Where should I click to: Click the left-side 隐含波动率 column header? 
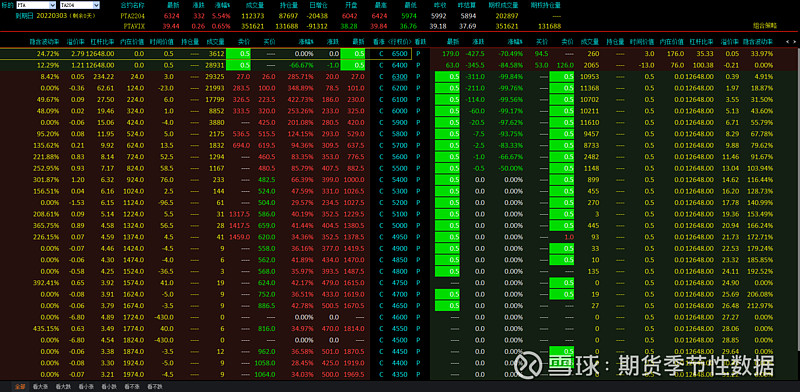coord(45,41)
